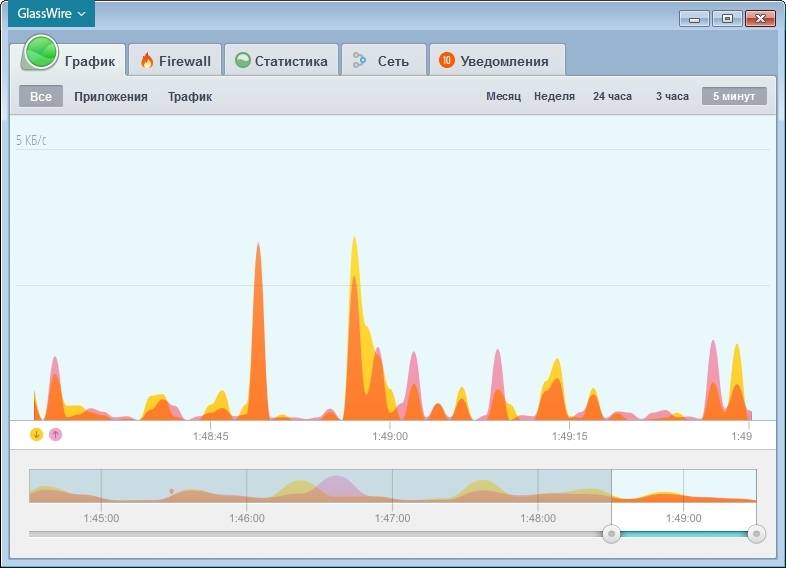This screenshot has height=568, width=786.
Task: Toggle the pink upload traffic indicator
Action: (56, 434)
